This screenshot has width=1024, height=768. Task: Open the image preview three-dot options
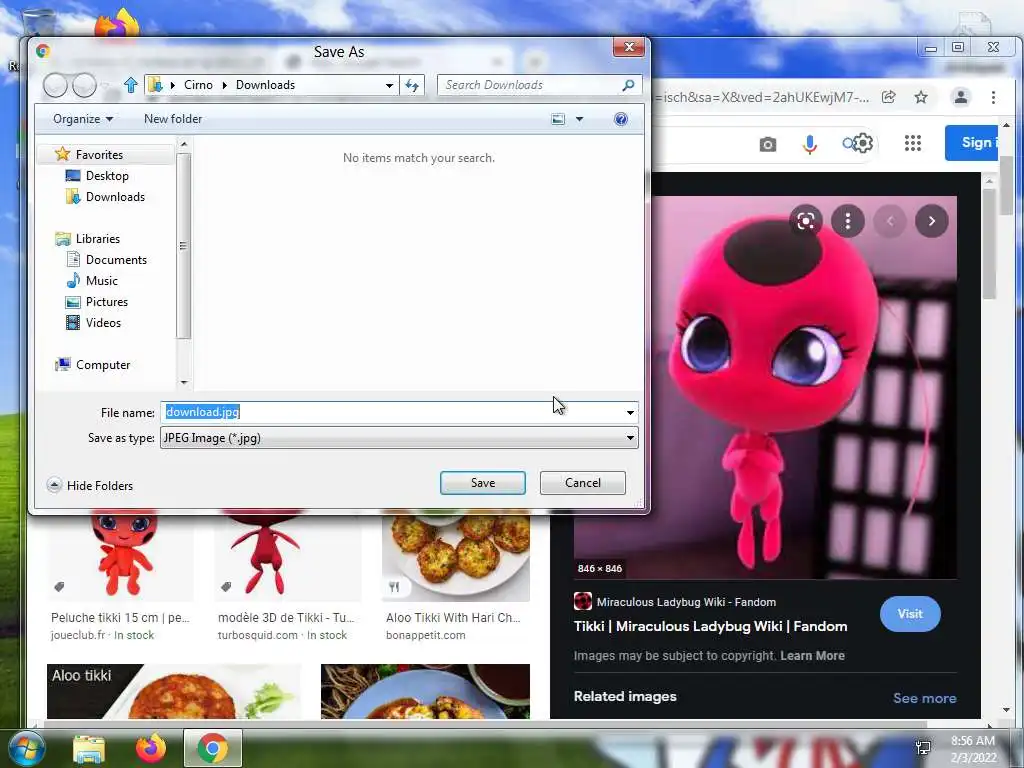coord(848,221)
